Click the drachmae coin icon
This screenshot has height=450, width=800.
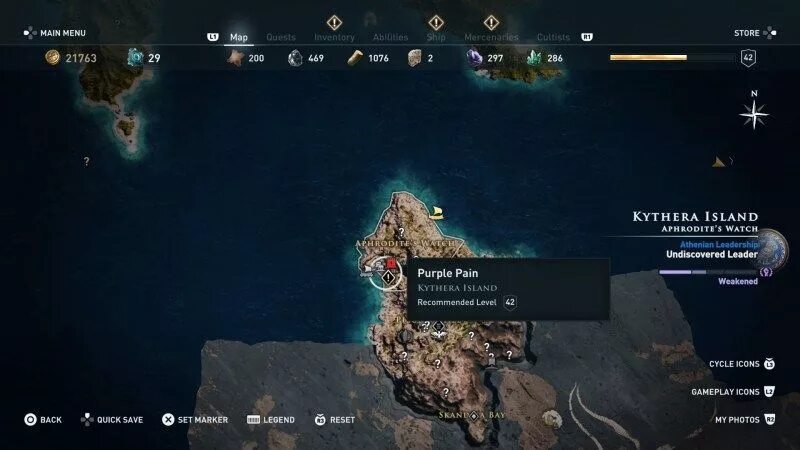tap(53, 58)
